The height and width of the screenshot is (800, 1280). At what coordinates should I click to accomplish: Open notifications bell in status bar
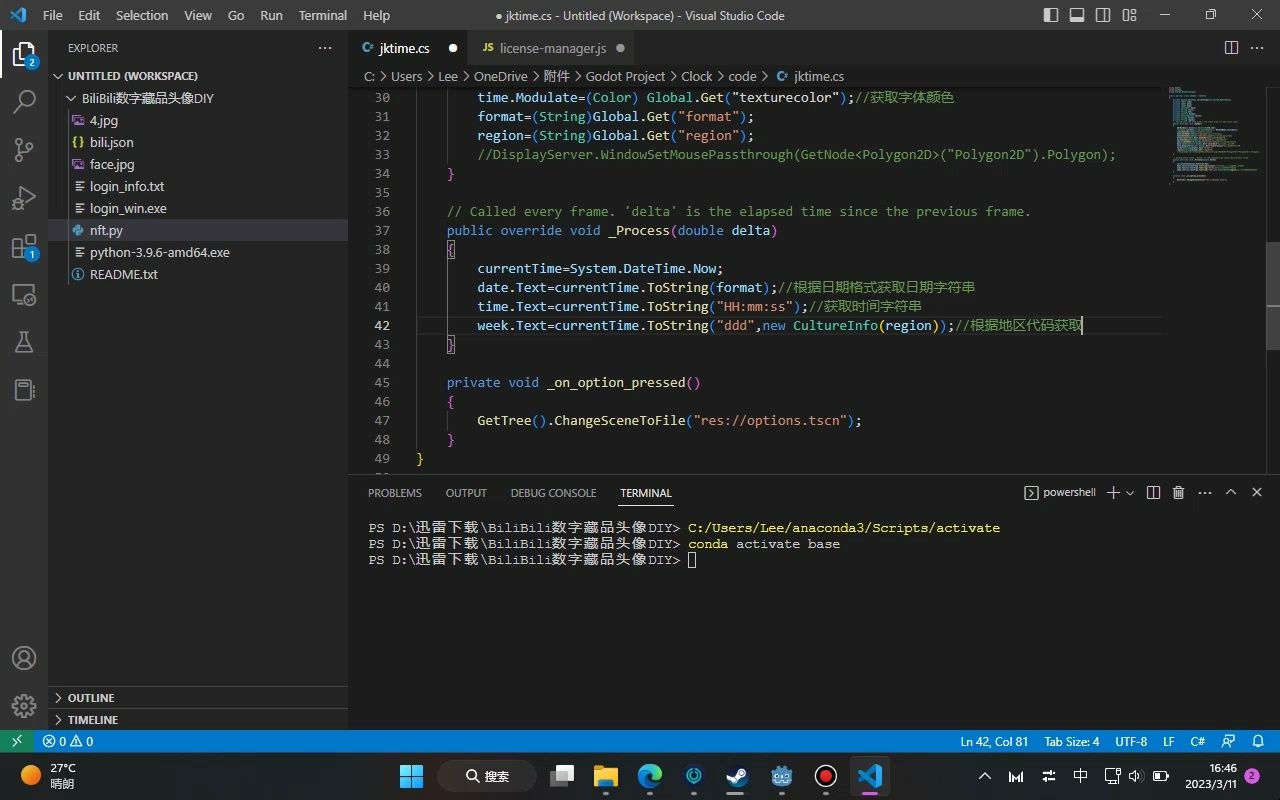pos(1259,741)
